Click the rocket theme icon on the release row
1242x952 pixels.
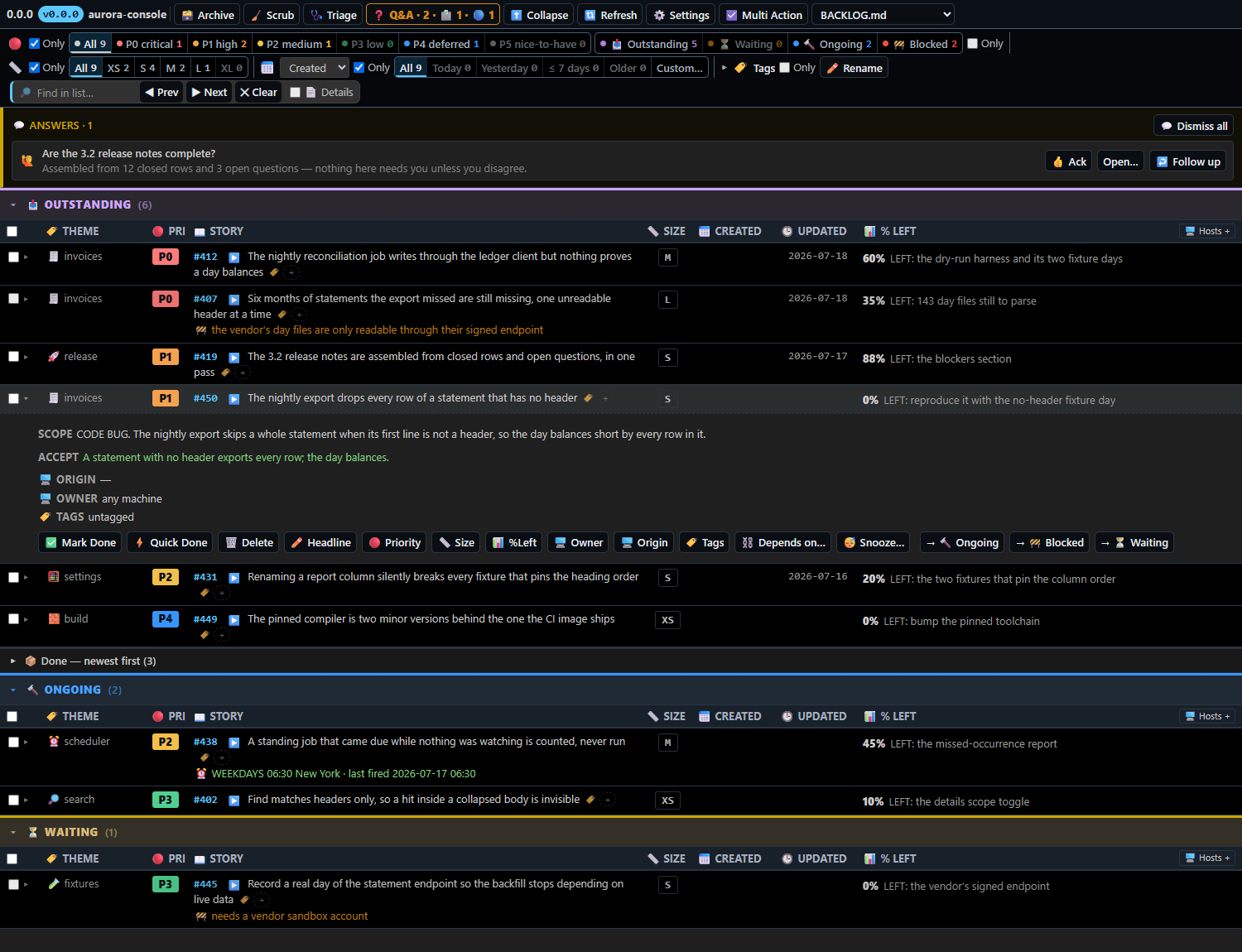[x=53, y=357]
